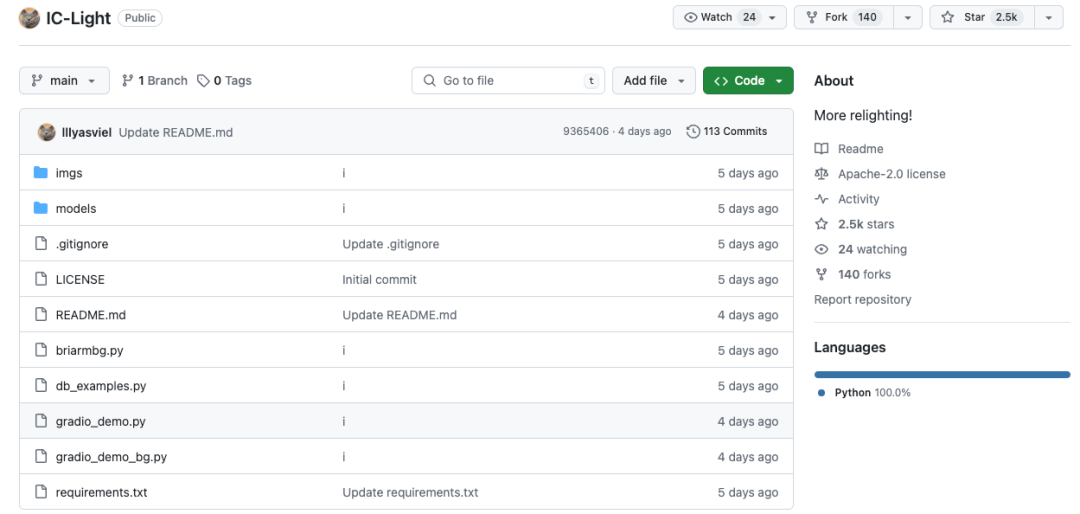Click lllyasviel's avatar in the commit bar
This screenshot has width=1080, height=514.
47,132
